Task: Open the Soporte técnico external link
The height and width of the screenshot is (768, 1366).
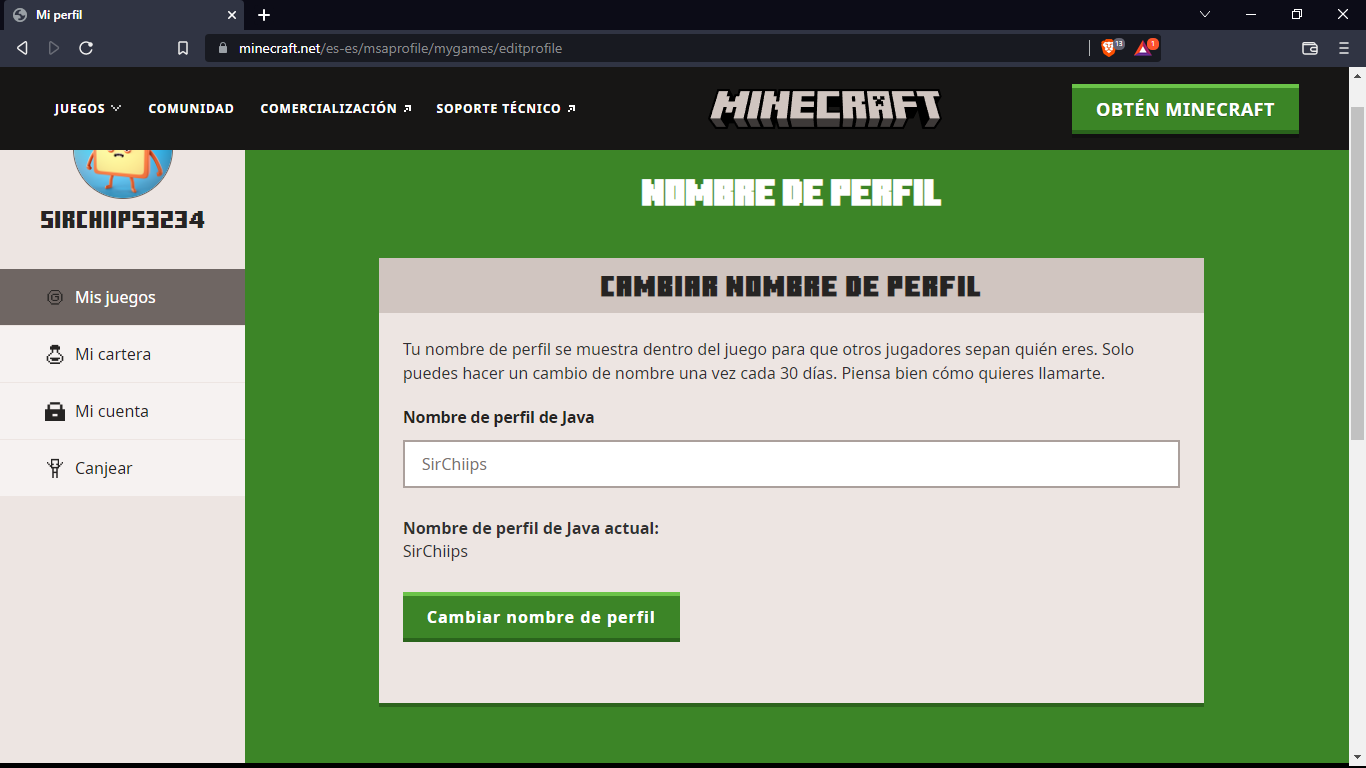Action: pos(505,108)
